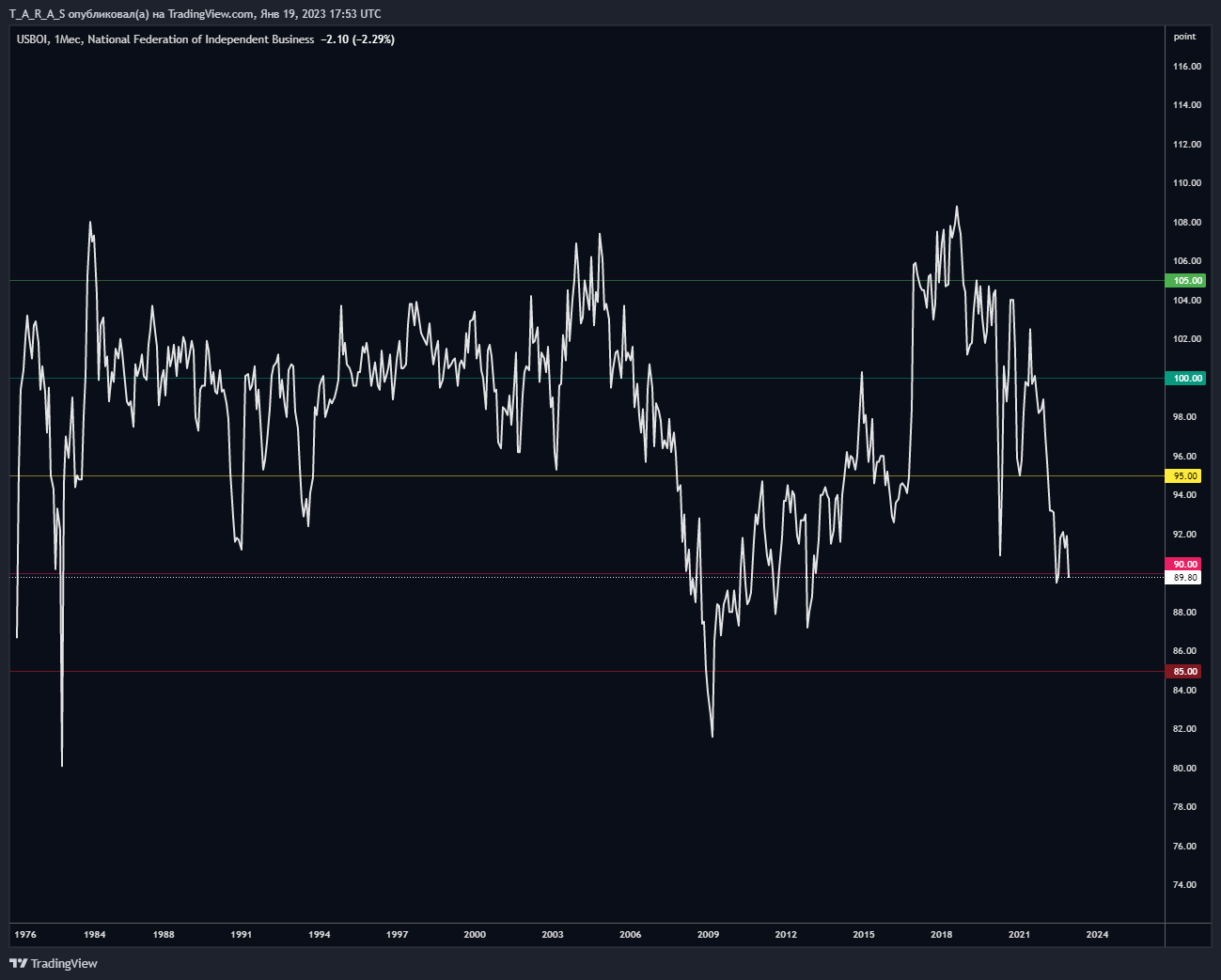The height and width of the screenshot is (980, 1221).
Task: Click the 2009 time axis label
Action: point(708,935)
